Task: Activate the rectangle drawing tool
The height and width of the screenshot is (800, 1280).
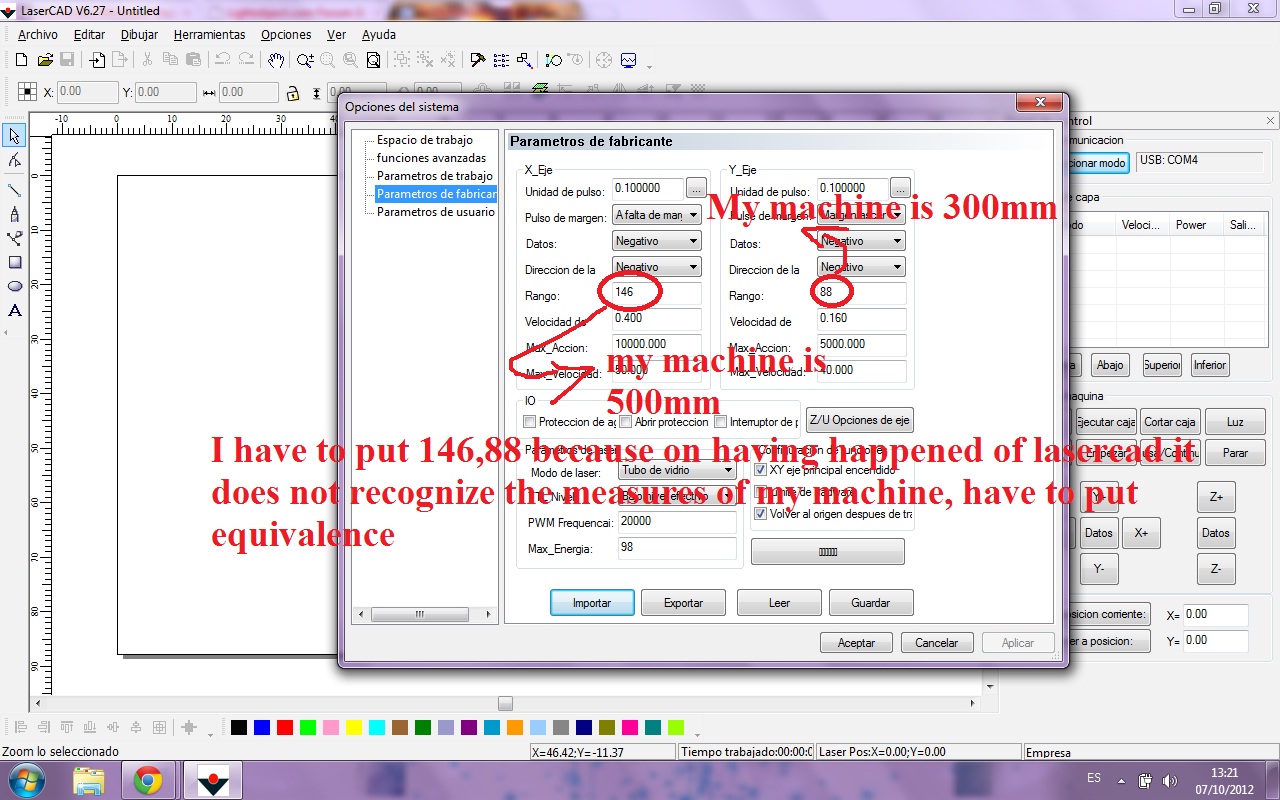Action: pyautogui.click(x=14, y=262)
